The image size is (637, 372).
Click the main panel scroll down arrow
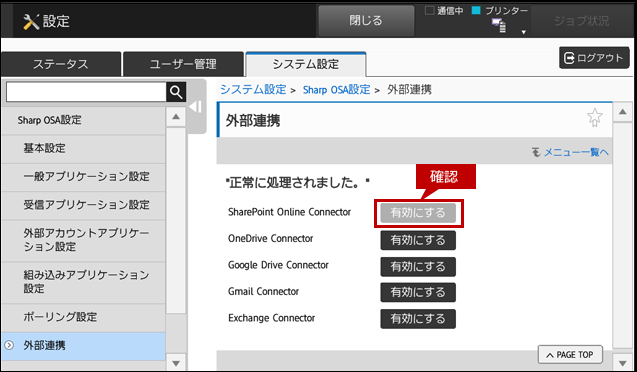[622, 362]
